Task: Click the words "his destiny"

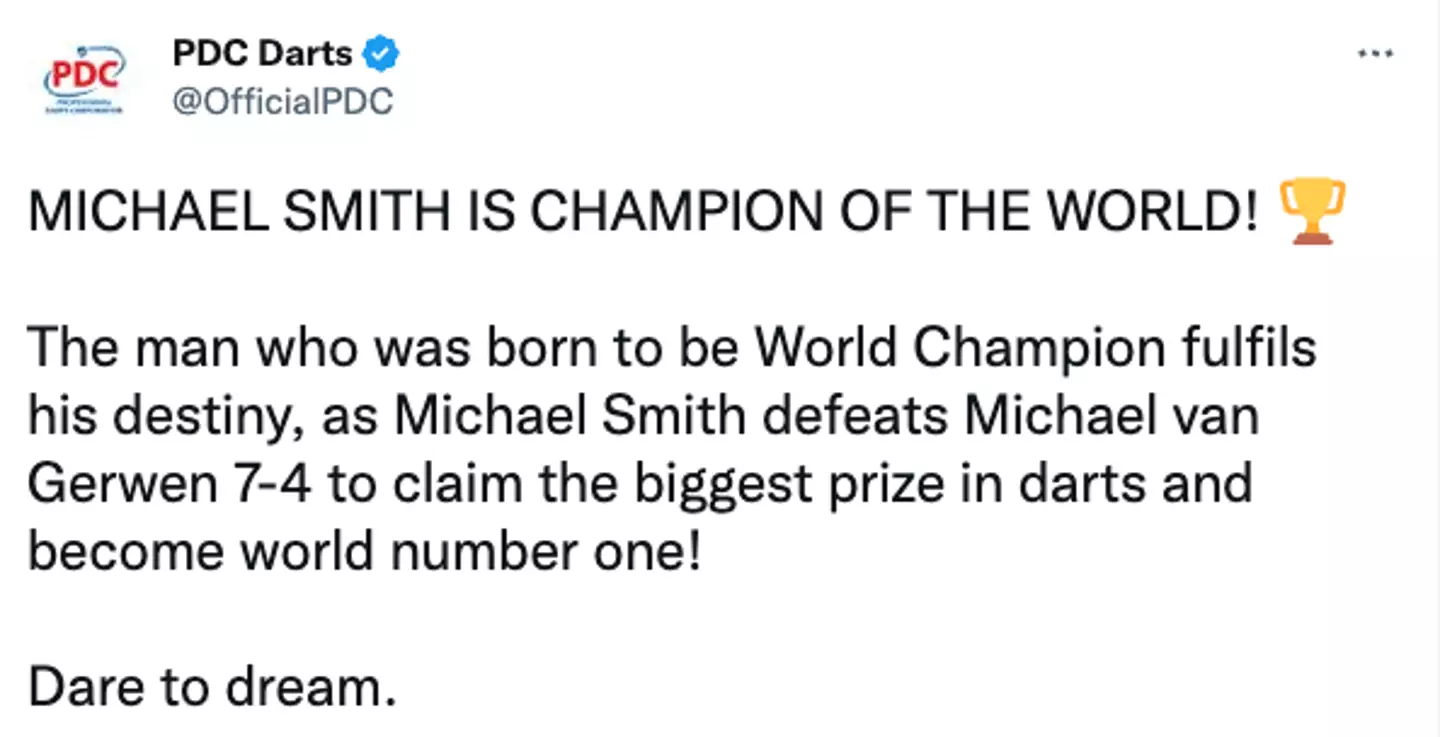Action: point(161,416)
